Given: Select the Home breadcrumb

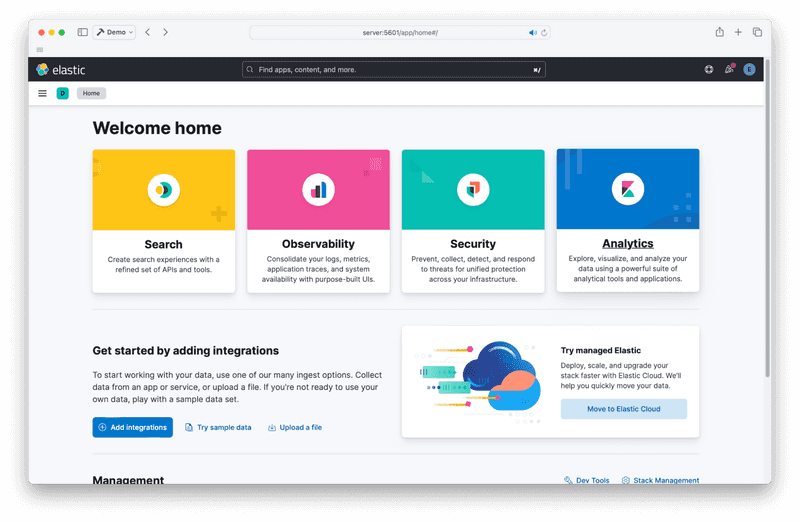Looking at the screenshot, I should (91, 94).
